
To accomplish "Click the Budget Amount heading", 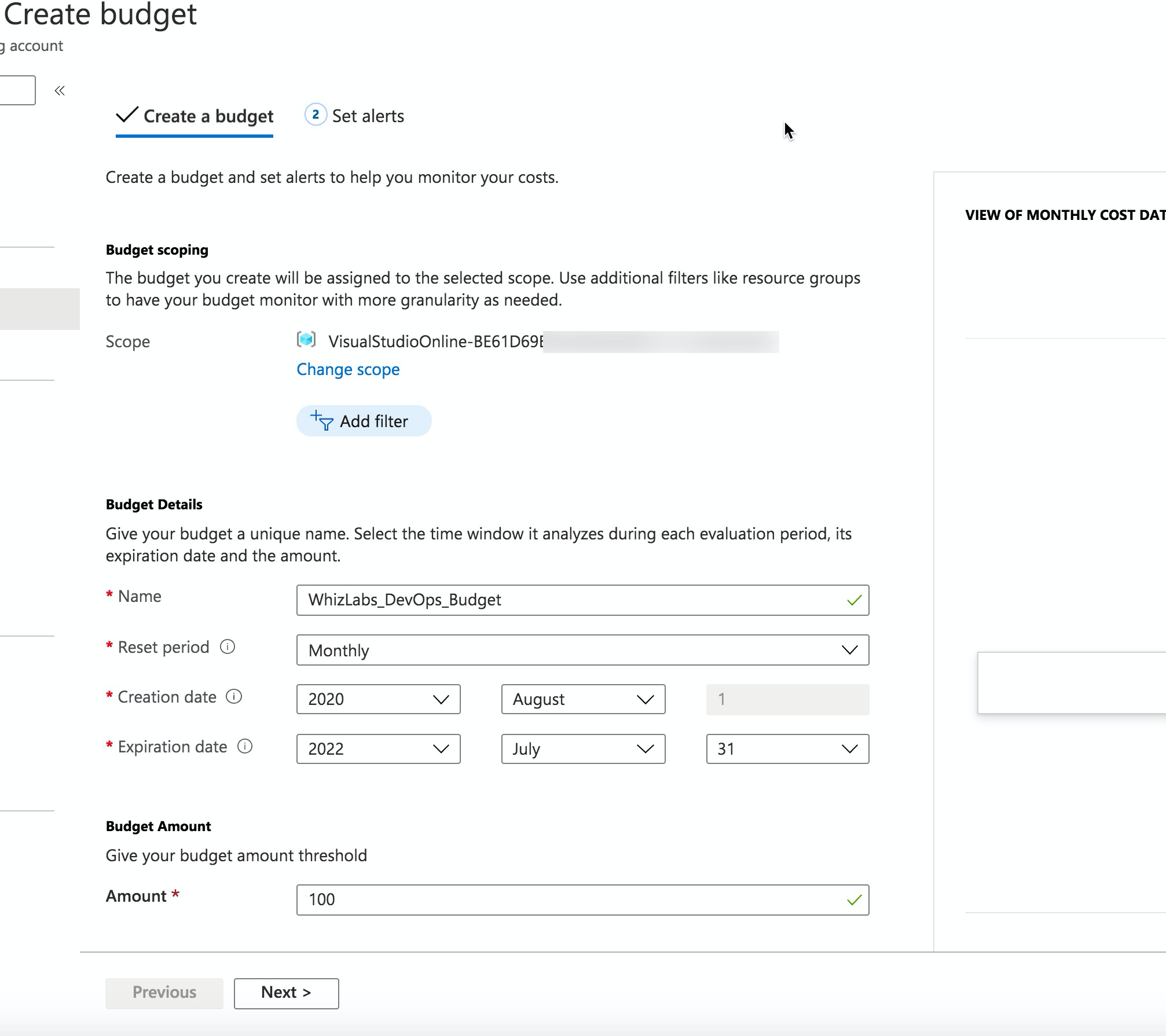I will click(158, 826).
